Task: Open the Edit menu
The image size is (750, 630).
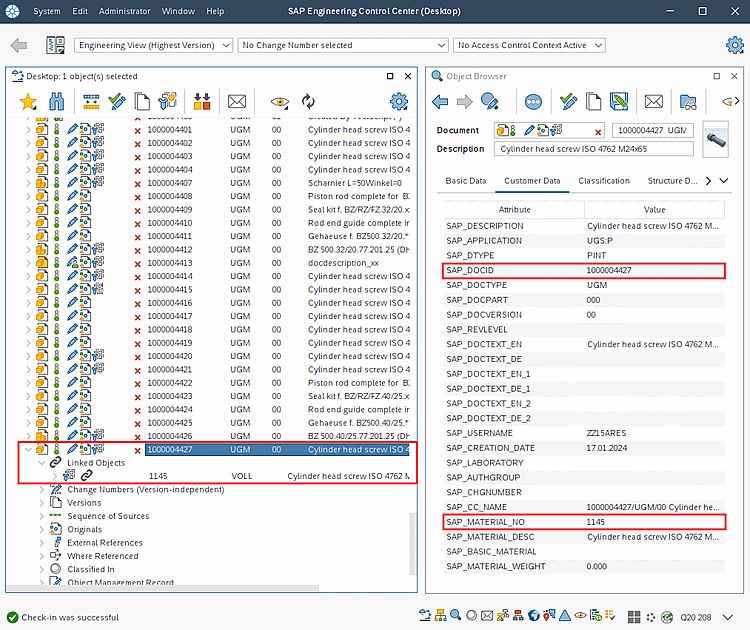Action: coord(80,11)
